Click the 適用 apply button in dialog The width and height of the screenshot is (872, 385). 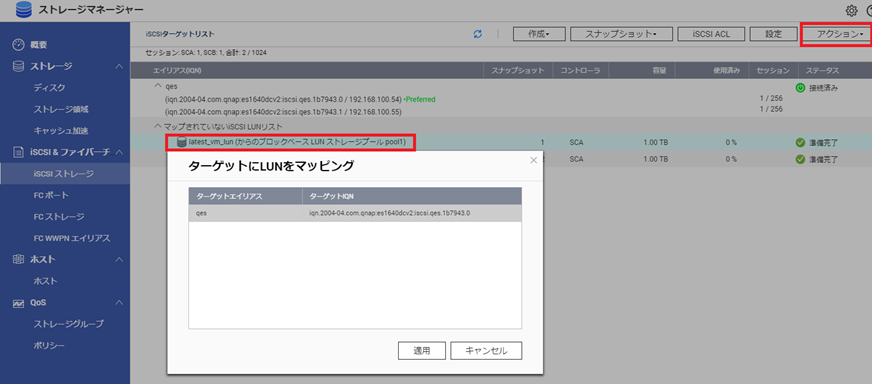pos(422,351)
